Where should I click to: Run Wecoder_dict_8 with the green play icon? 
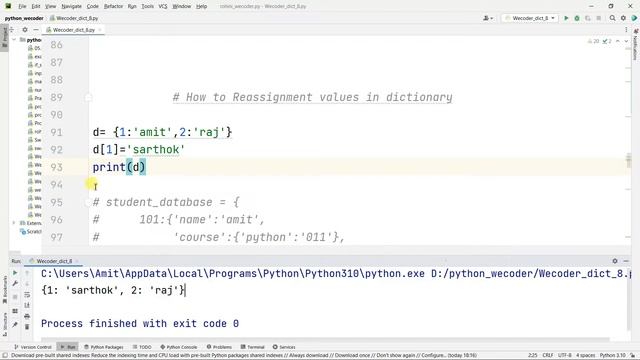(566, 18)
